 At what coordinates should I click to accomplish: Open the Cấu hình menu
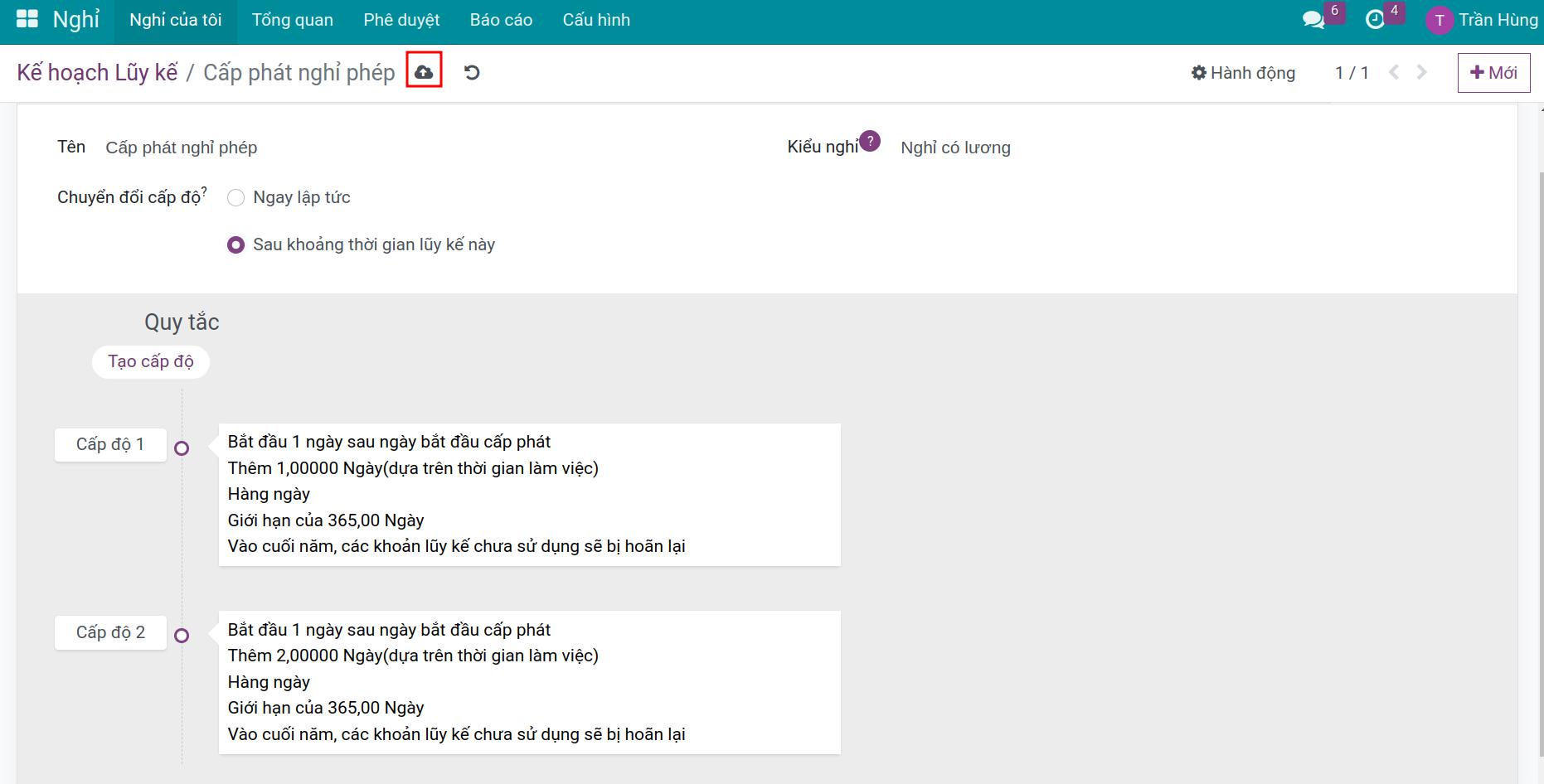click(596, 20)
